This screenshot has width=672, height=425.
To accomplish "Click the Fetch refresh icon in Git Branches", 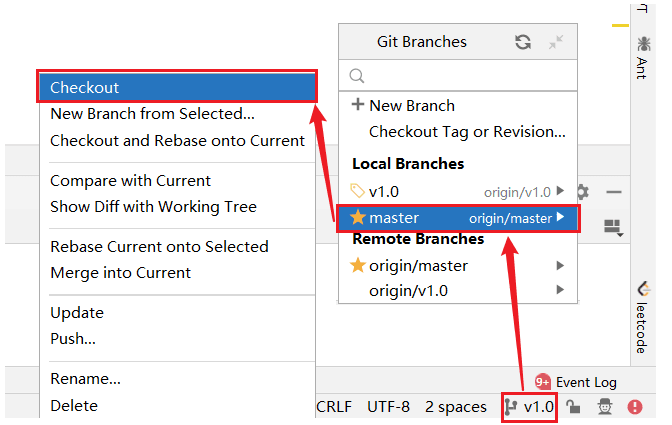I will point(523,42).
